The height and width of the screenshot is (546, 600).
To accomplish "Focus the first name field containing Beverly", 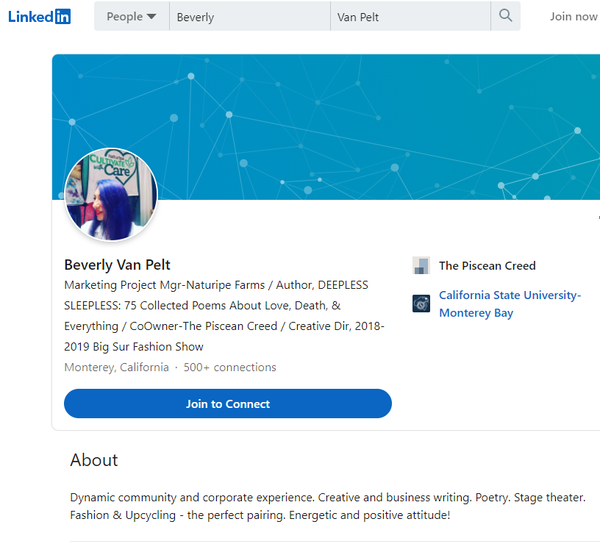I will pyautogui.click(x=249, y=17).
